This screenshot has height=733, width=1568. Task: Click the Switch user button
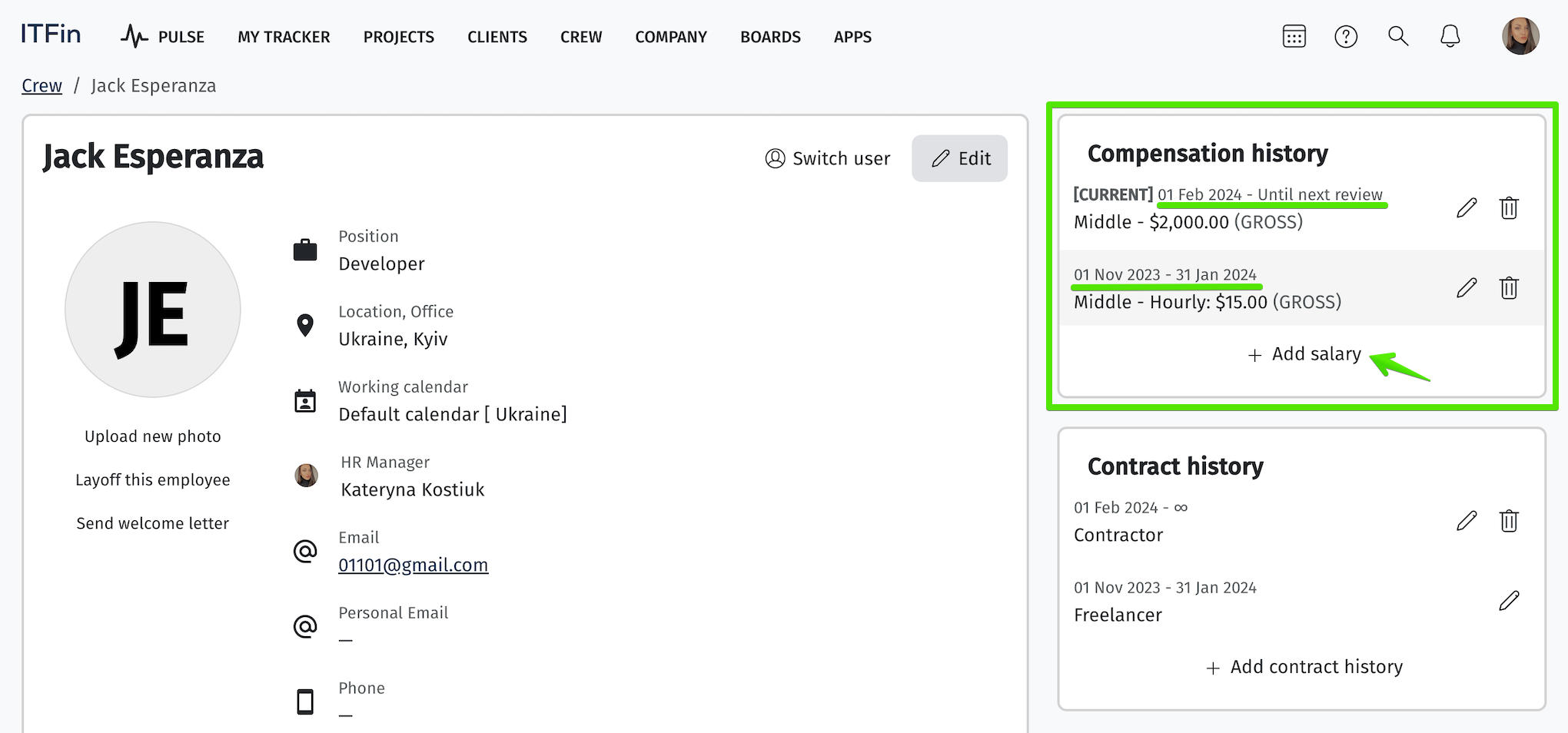[x=828, y=158]
